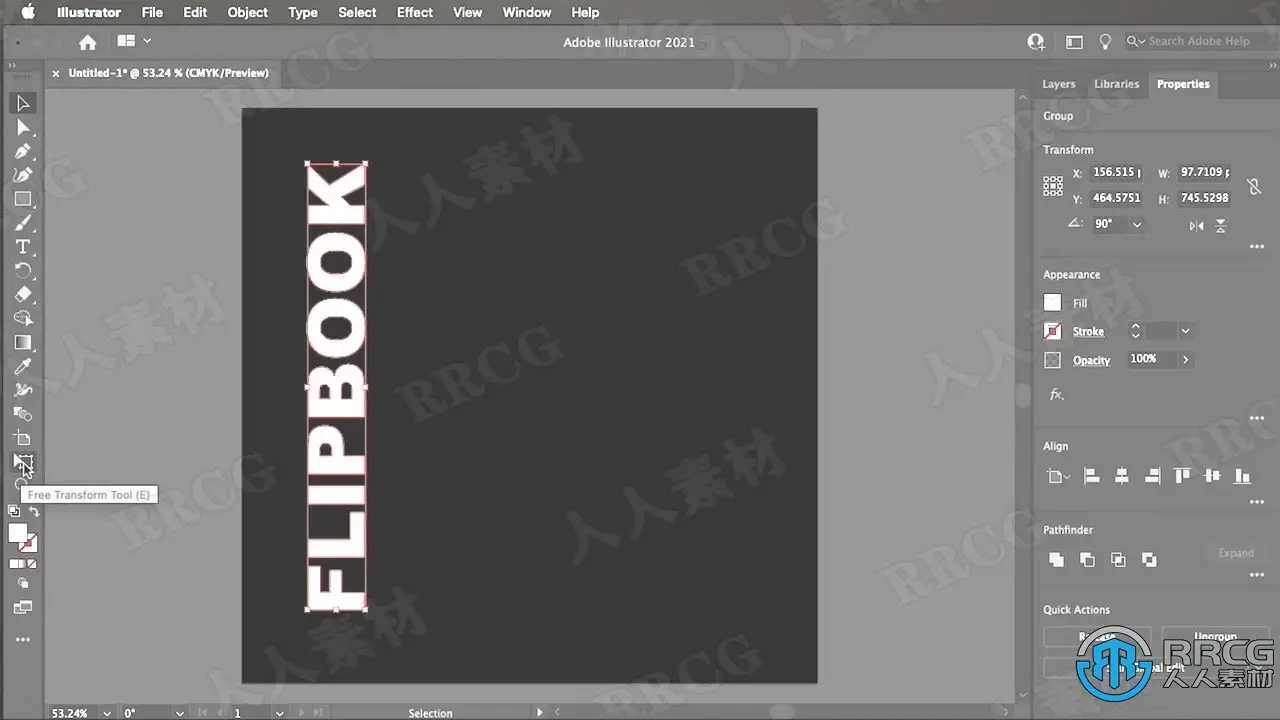1280x720 pixels.
Task: Choose the Rectangle tool
Action: click(23, 199)
